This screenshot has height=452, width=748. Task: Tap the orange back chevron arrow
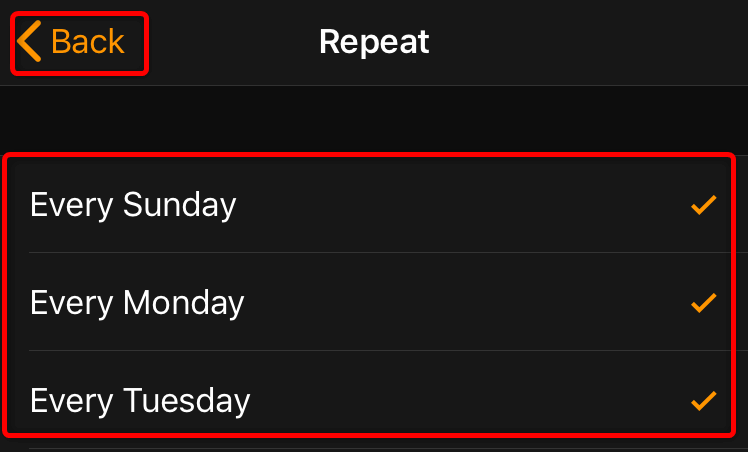29,41
